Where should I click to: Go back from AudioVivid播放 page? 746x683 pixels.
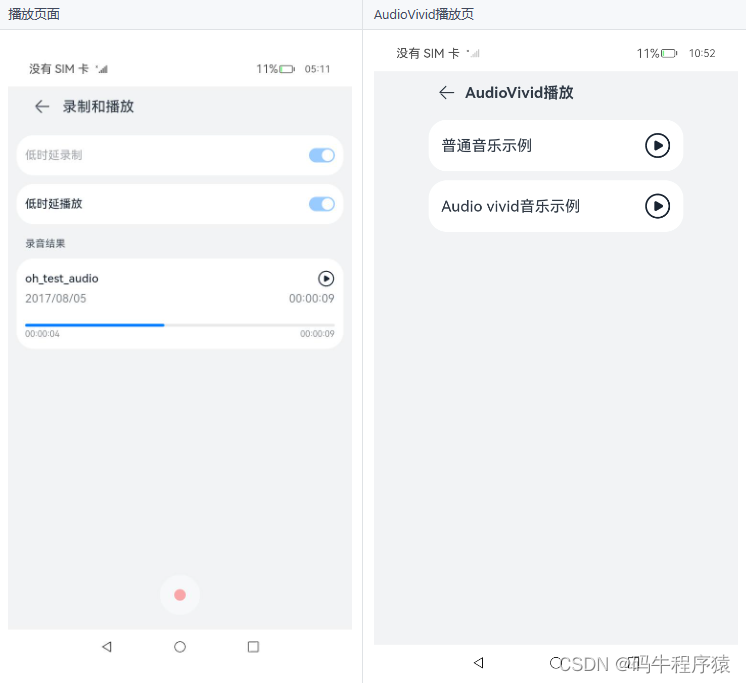pyautogui.click(x=446, y=92)
